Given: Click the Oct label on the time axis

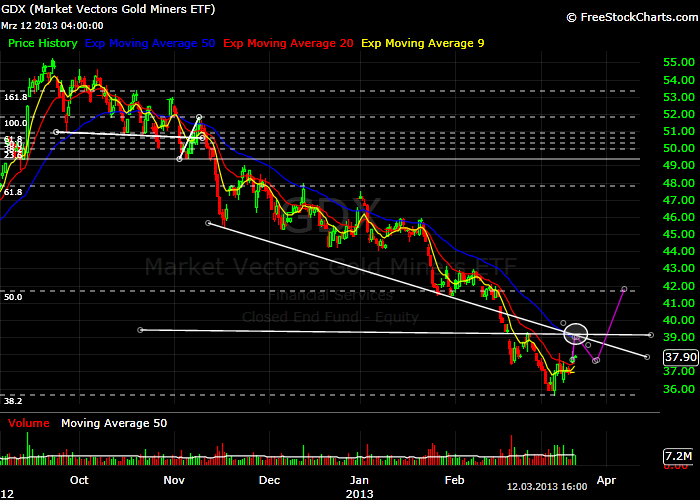Looking at the screenshot, I should [79, 480].
